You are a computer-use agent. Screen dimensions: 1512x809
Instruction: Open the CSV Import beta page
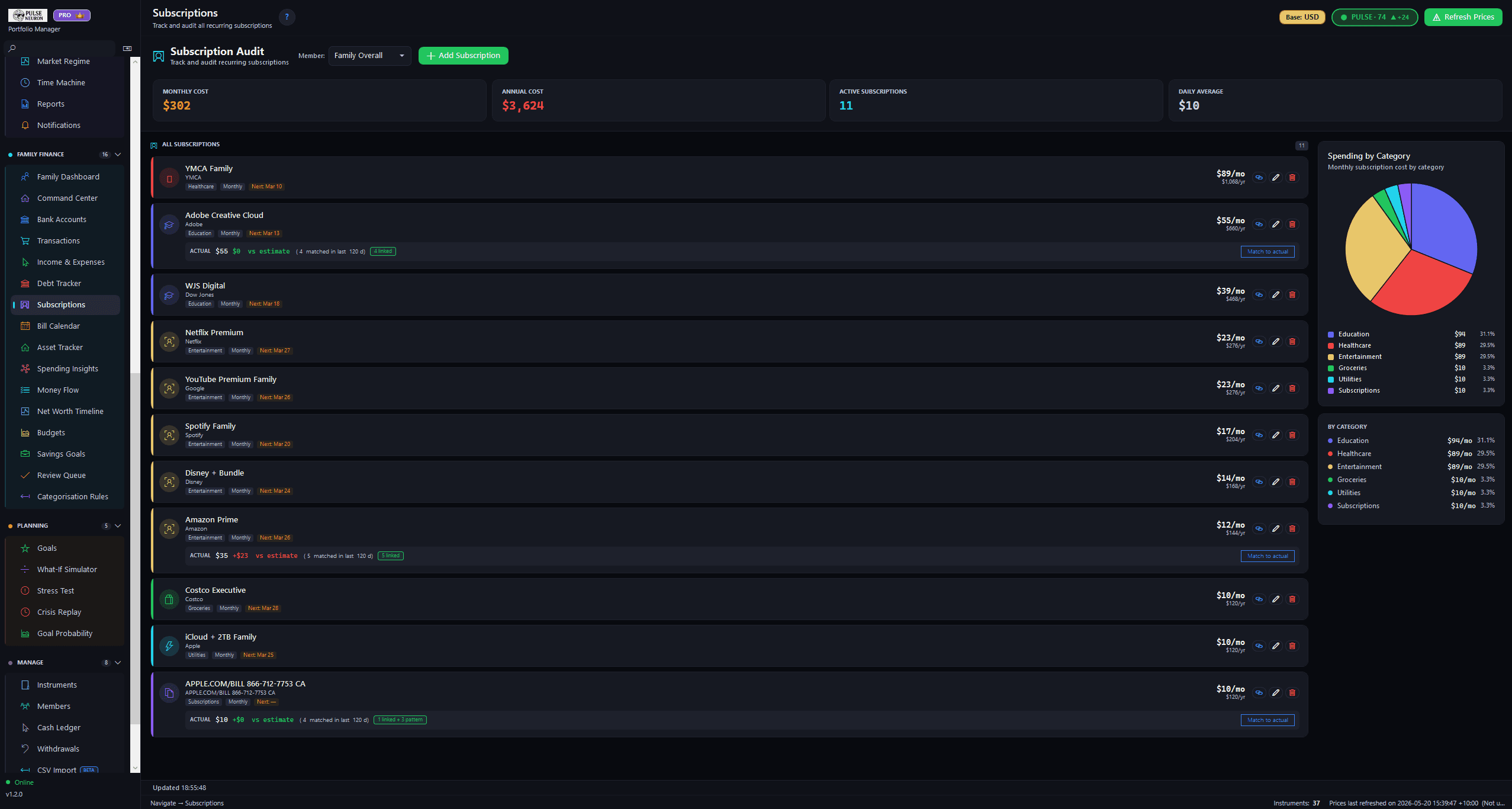click(65, 770)
